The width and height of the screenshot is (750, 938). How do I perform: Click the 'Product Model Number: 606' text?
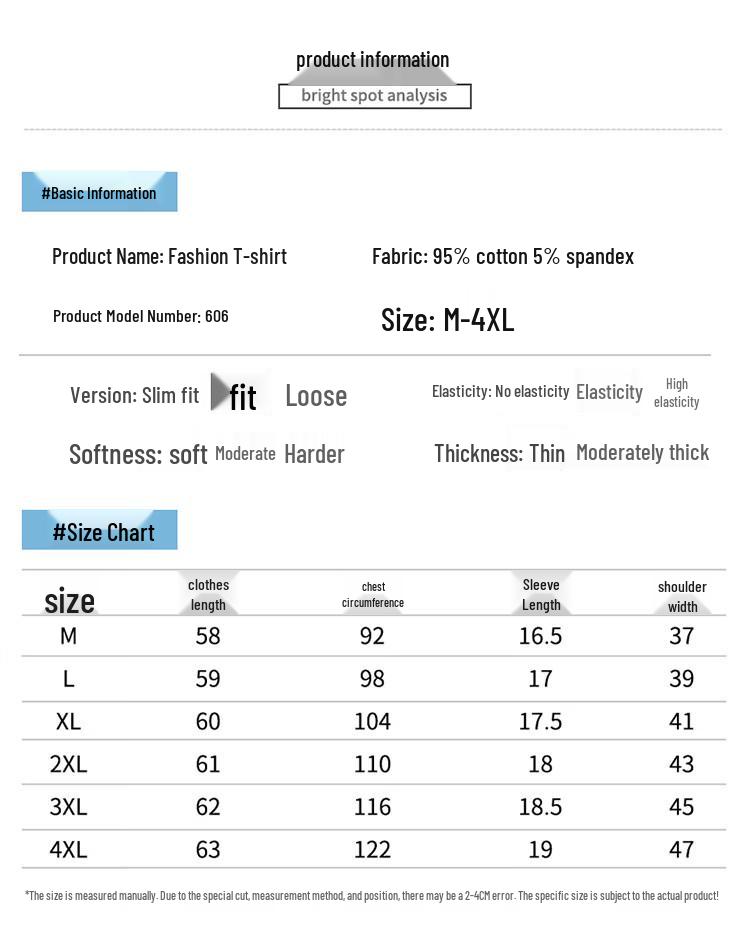[141, 316]
